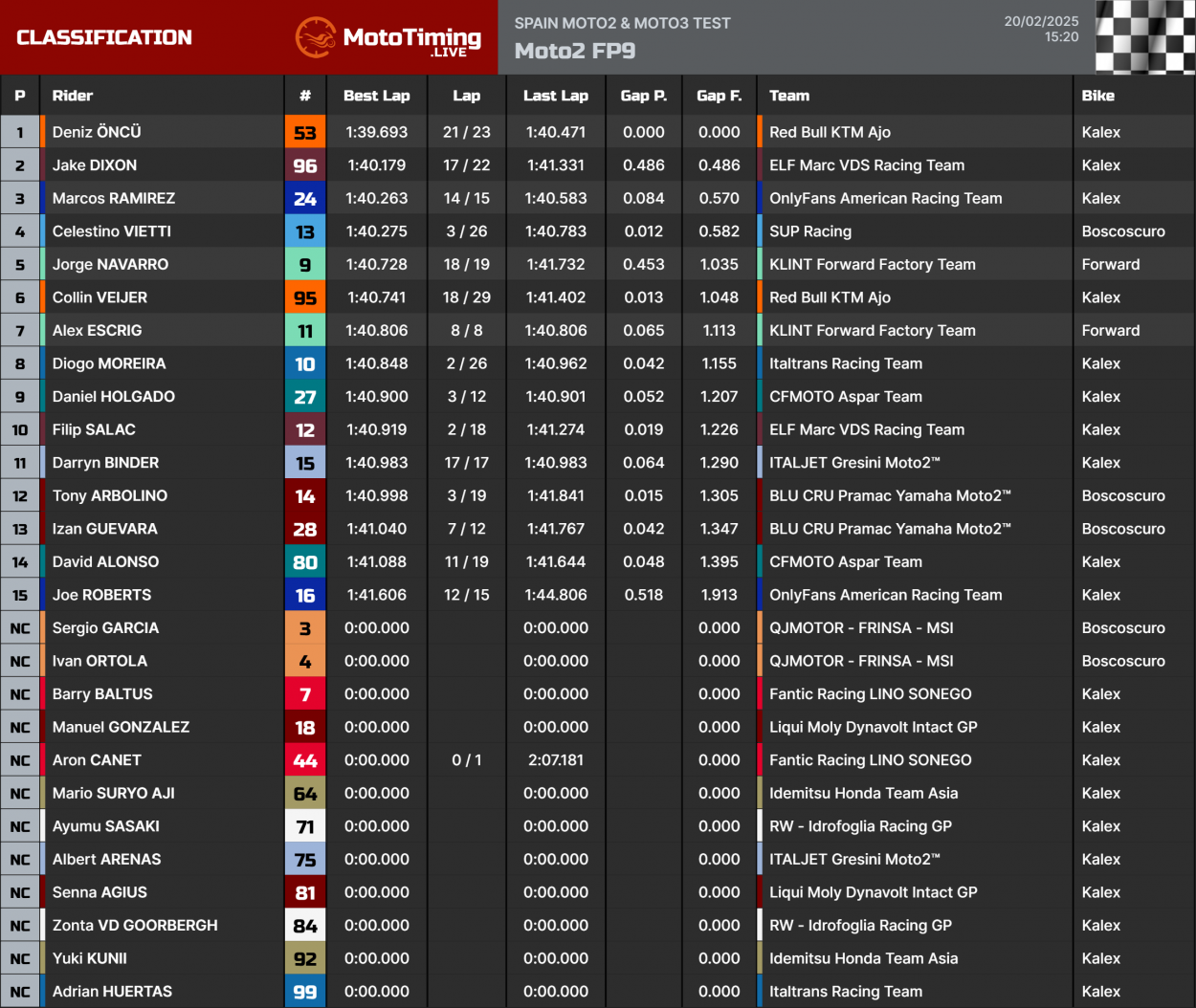The image size is (1196, 1008).
Task: Click Jake Dixon's number 96 badge
Action: pos(305,164)
